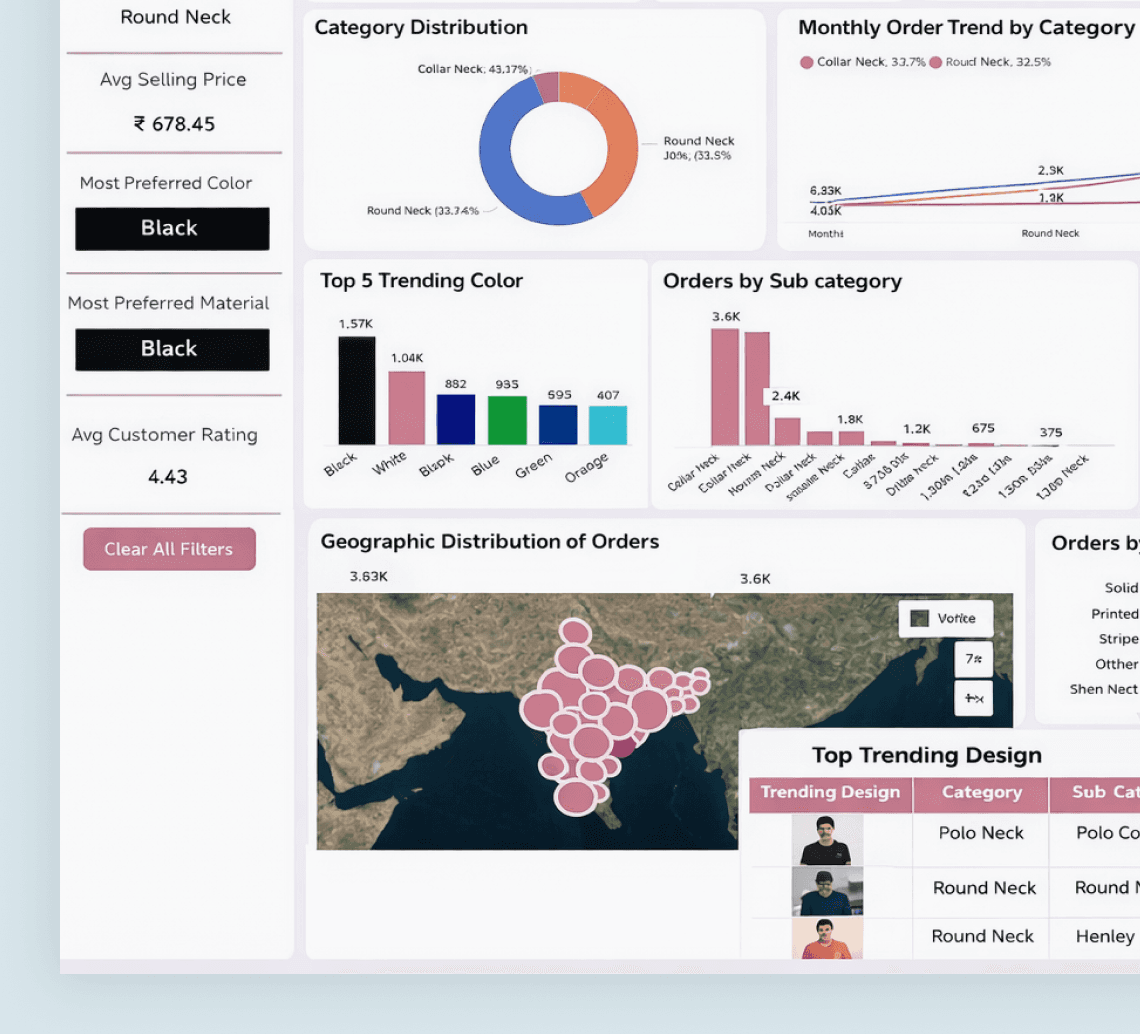1140x1034 pixels.
Task: Click the largest southern map bubble
Action: tap(576, 797)
